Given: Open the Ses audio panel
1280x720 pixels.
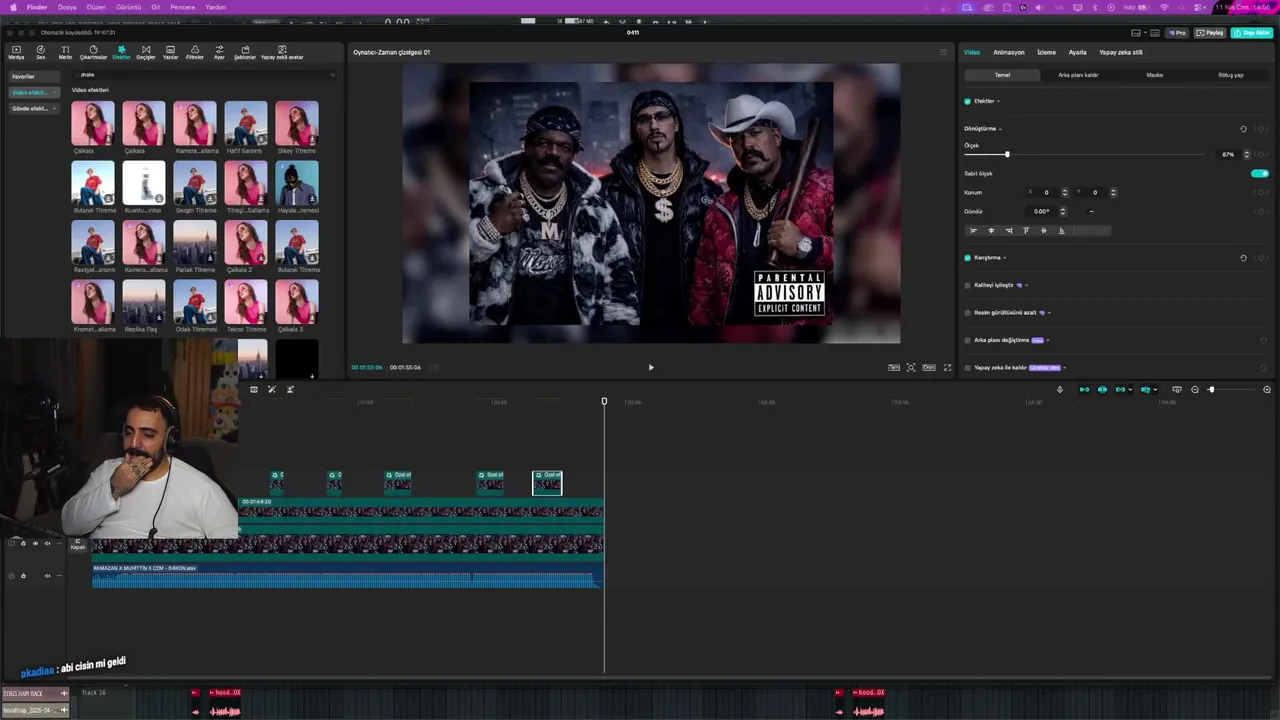Looking at the screenshot, I should pyautogui.click(x=41, y=52).
